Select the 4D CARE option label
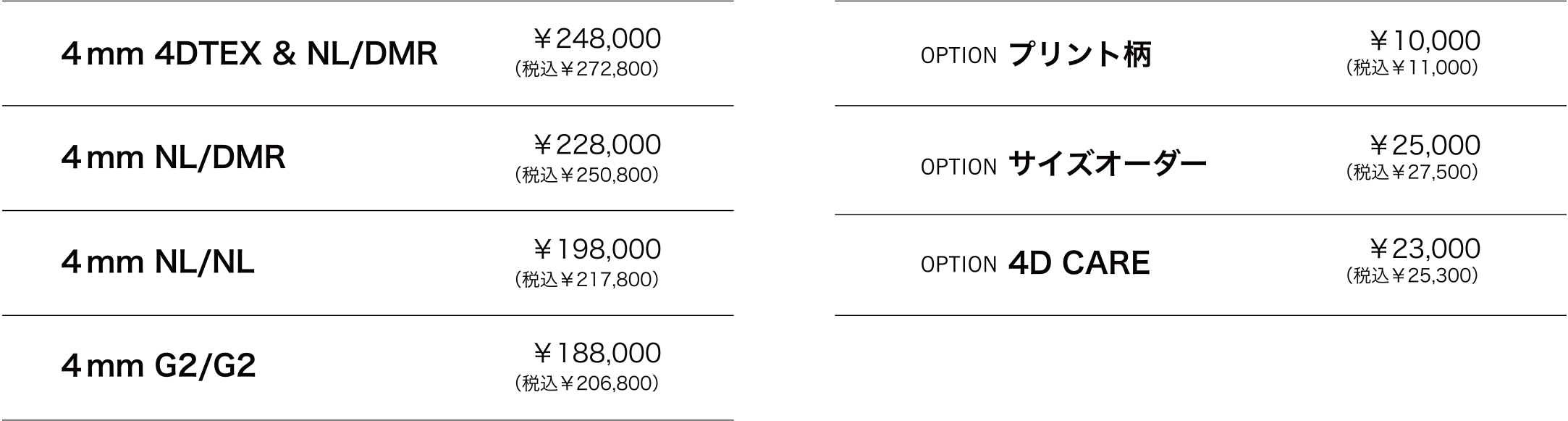The height and width of the screenshot is (421, 1568). (1079, 263)
